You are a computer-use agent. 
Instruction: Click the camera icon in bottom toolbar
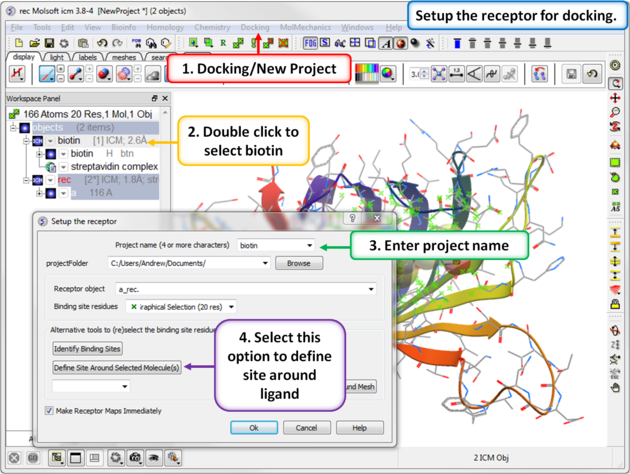coord(137,458)
